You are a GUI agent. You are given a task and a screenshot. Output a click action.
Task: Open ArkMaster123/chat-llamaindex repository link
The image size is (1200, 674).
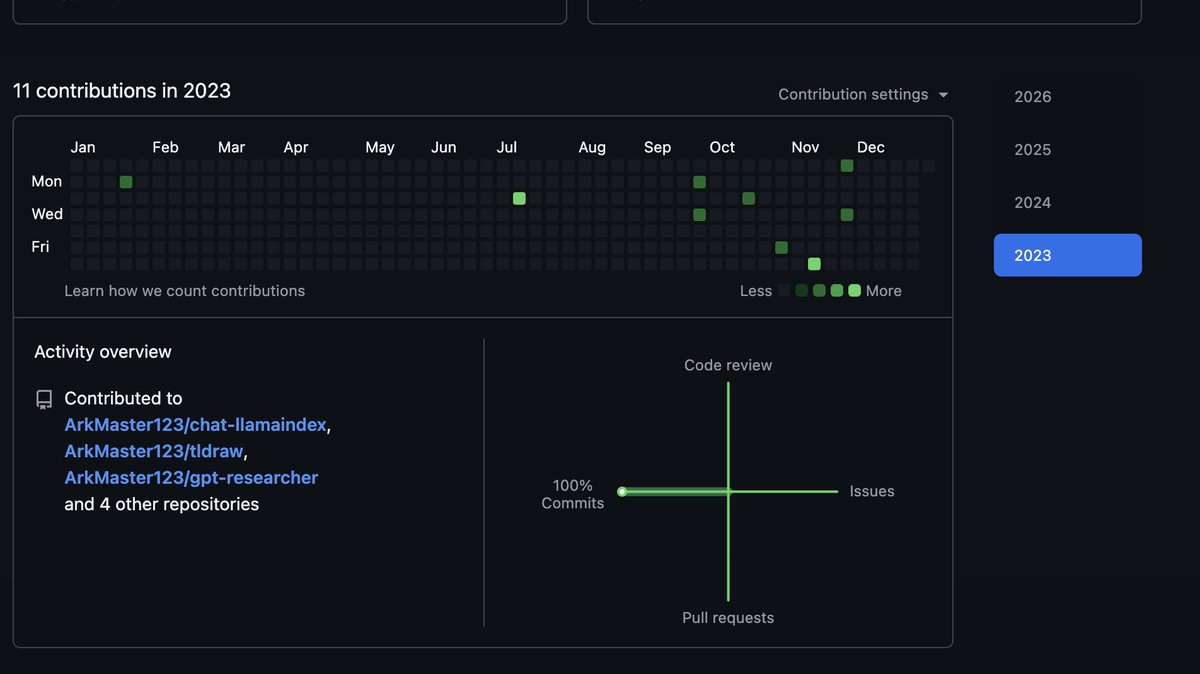(x=196, y=425)
